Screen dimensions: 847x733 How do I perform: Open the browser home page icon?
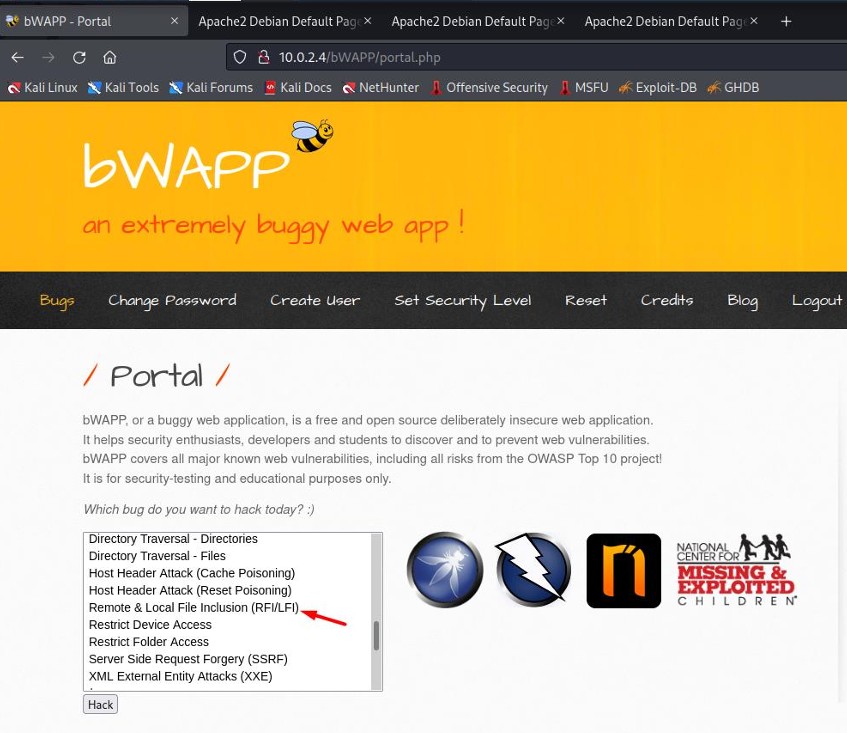[110, 57]
